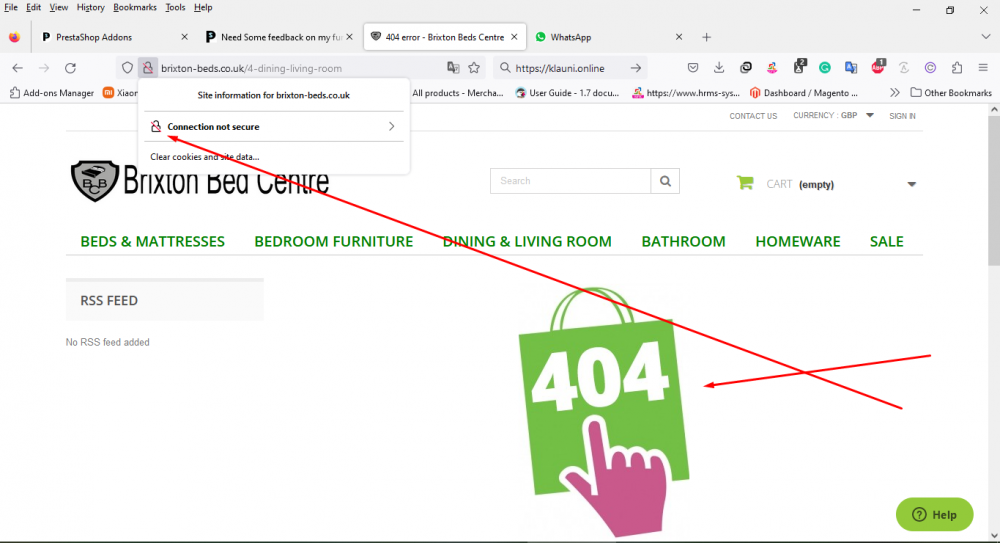
Task: Open the hrms-sys bookmark
Action: pos(686,93)
